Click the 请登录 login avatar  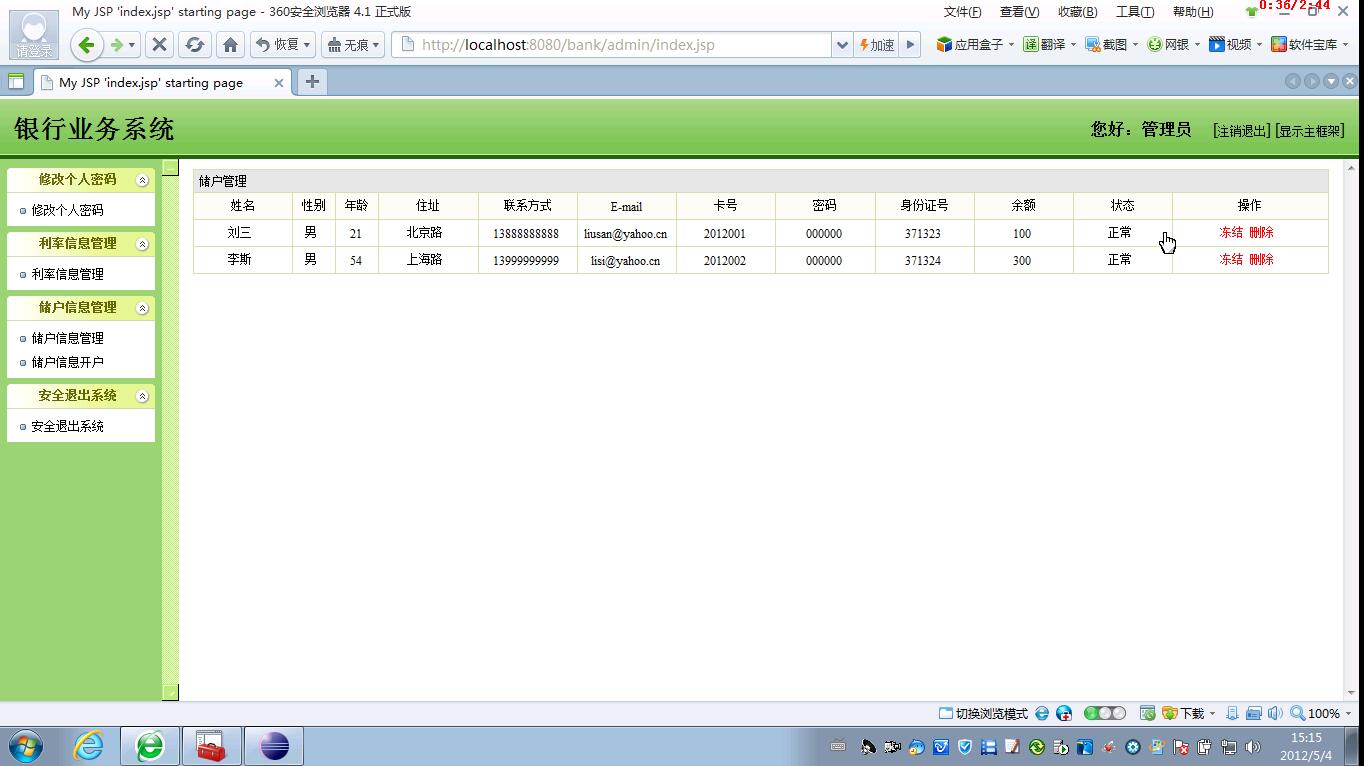tap(34, 35)
